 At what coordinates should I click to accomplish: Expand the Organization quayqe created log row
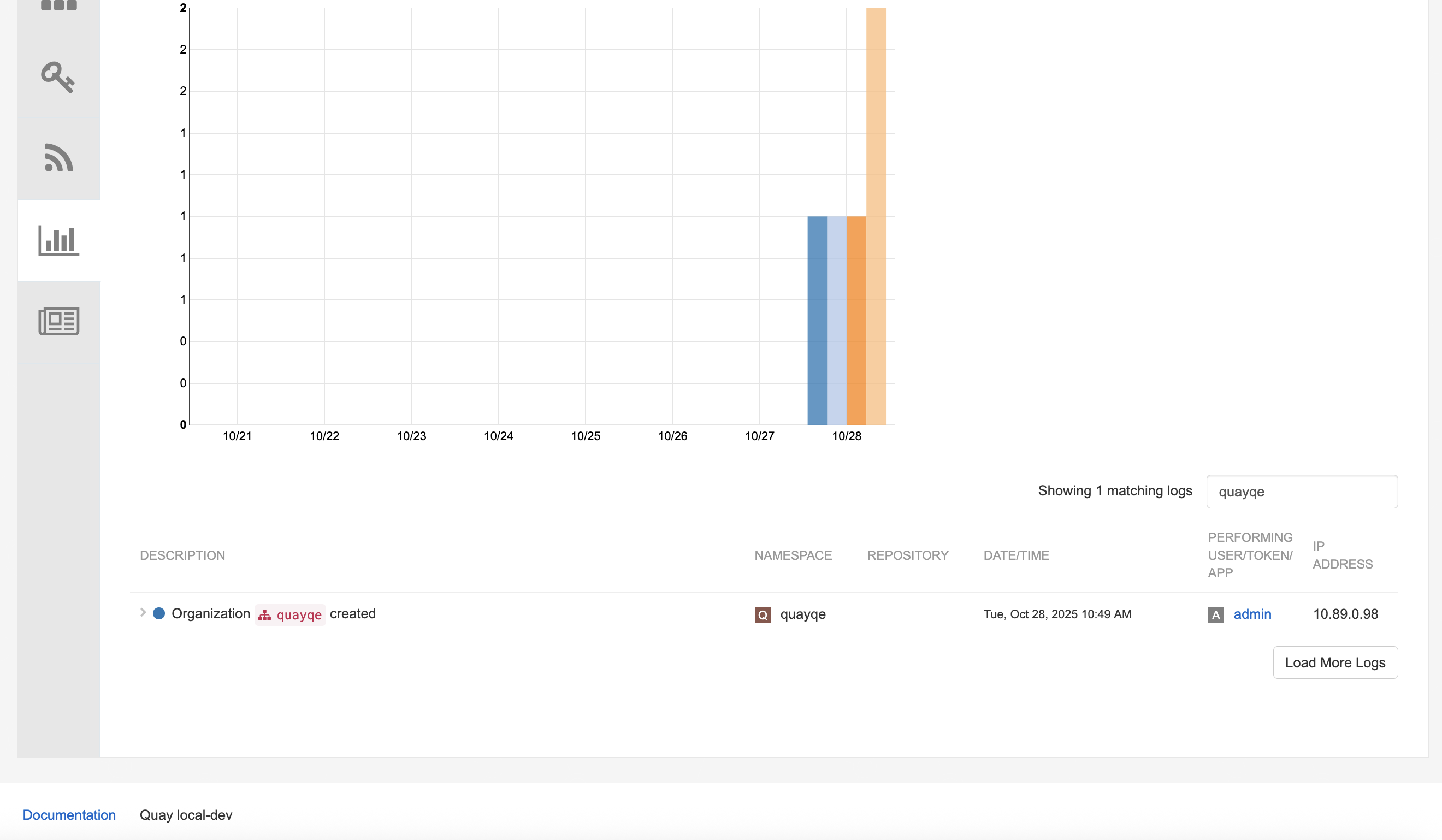[143, 613]
